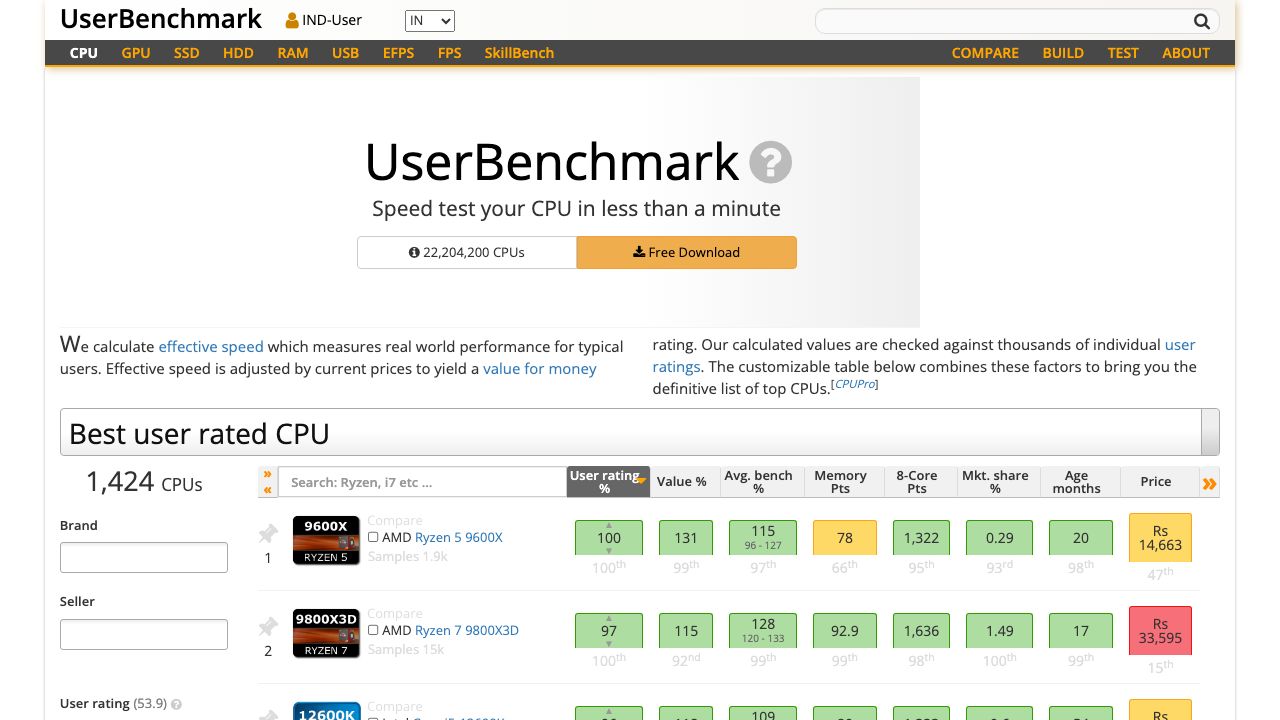Click the 1.49 market share cell
The image size is (1280, 720).
999,631
